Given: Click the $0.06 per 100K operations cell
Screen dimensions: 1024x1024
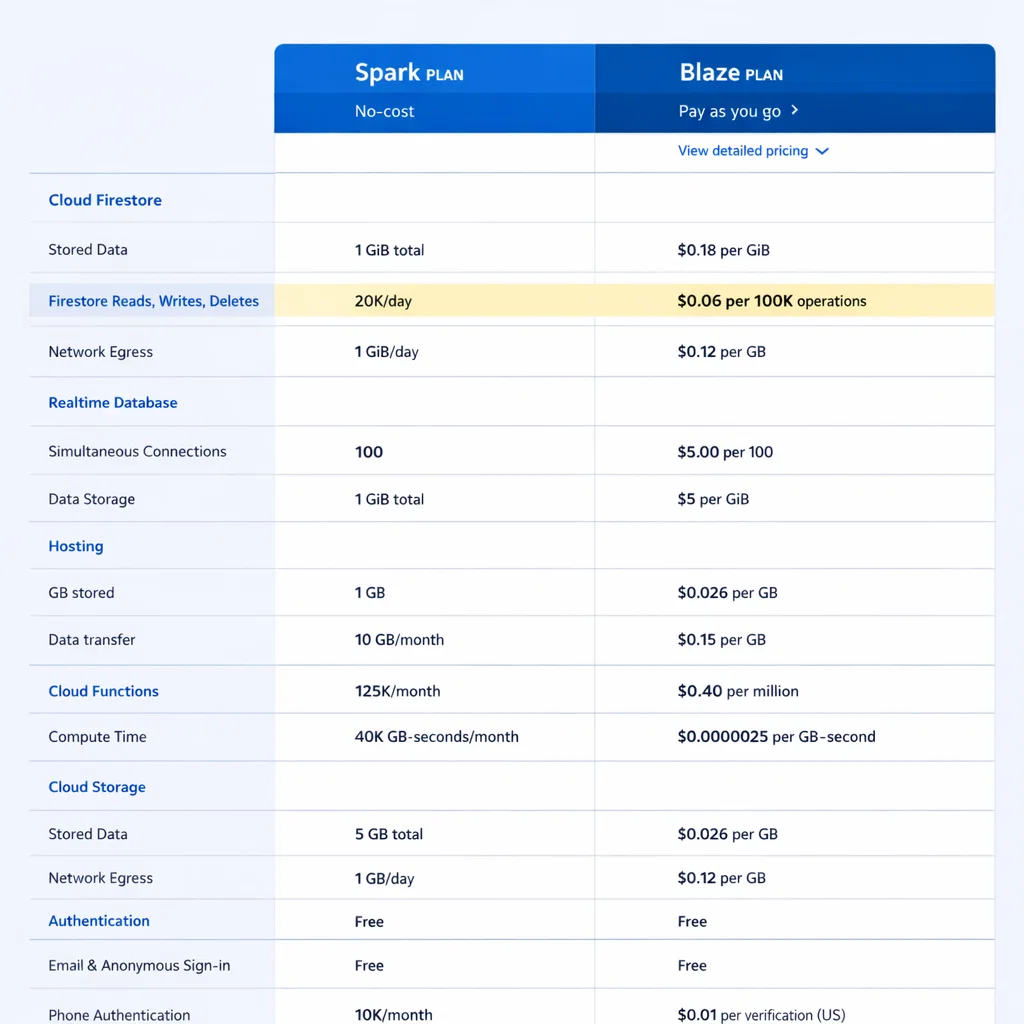Looking at the screenshot, I should (772, 301).
